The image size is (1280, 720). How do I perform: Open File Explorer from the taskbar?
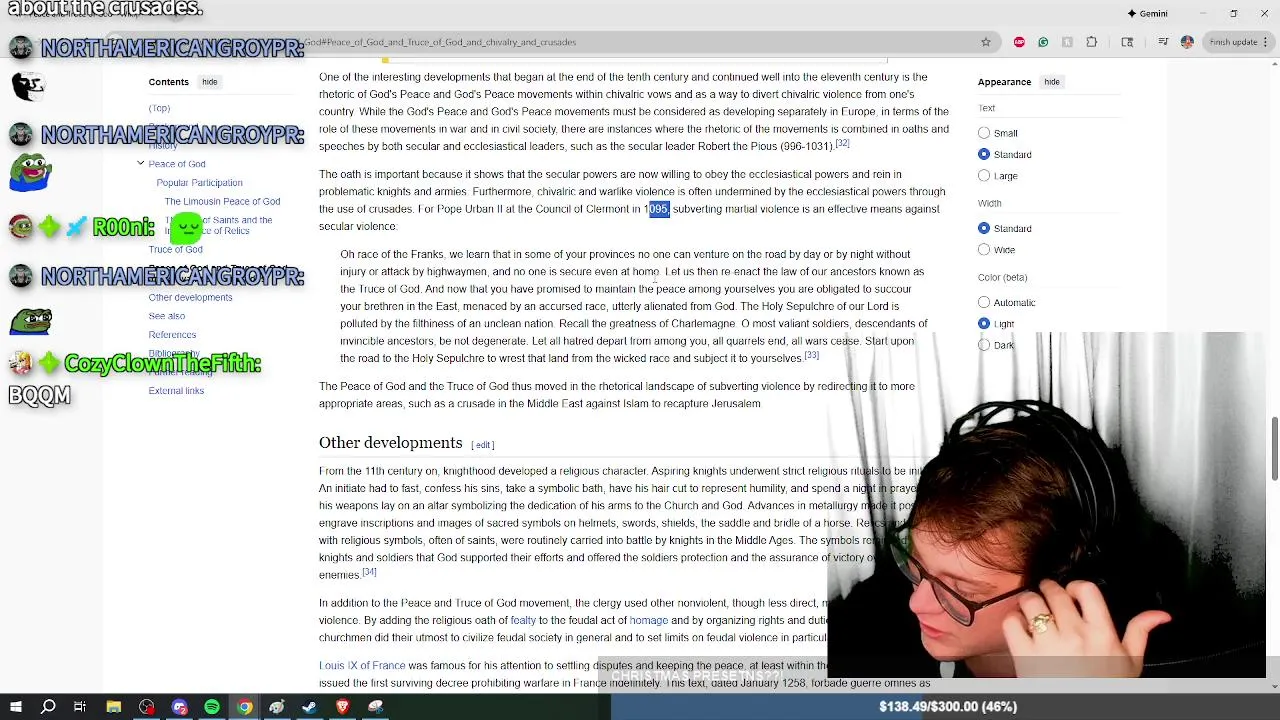(114, 707)
